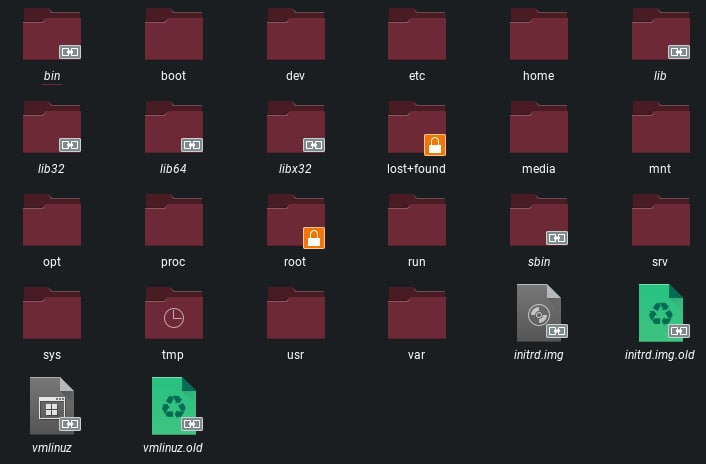This screenshot has height=464, width=706.
Task: Click the 'usr' file name label
Action: pos(295,356)
